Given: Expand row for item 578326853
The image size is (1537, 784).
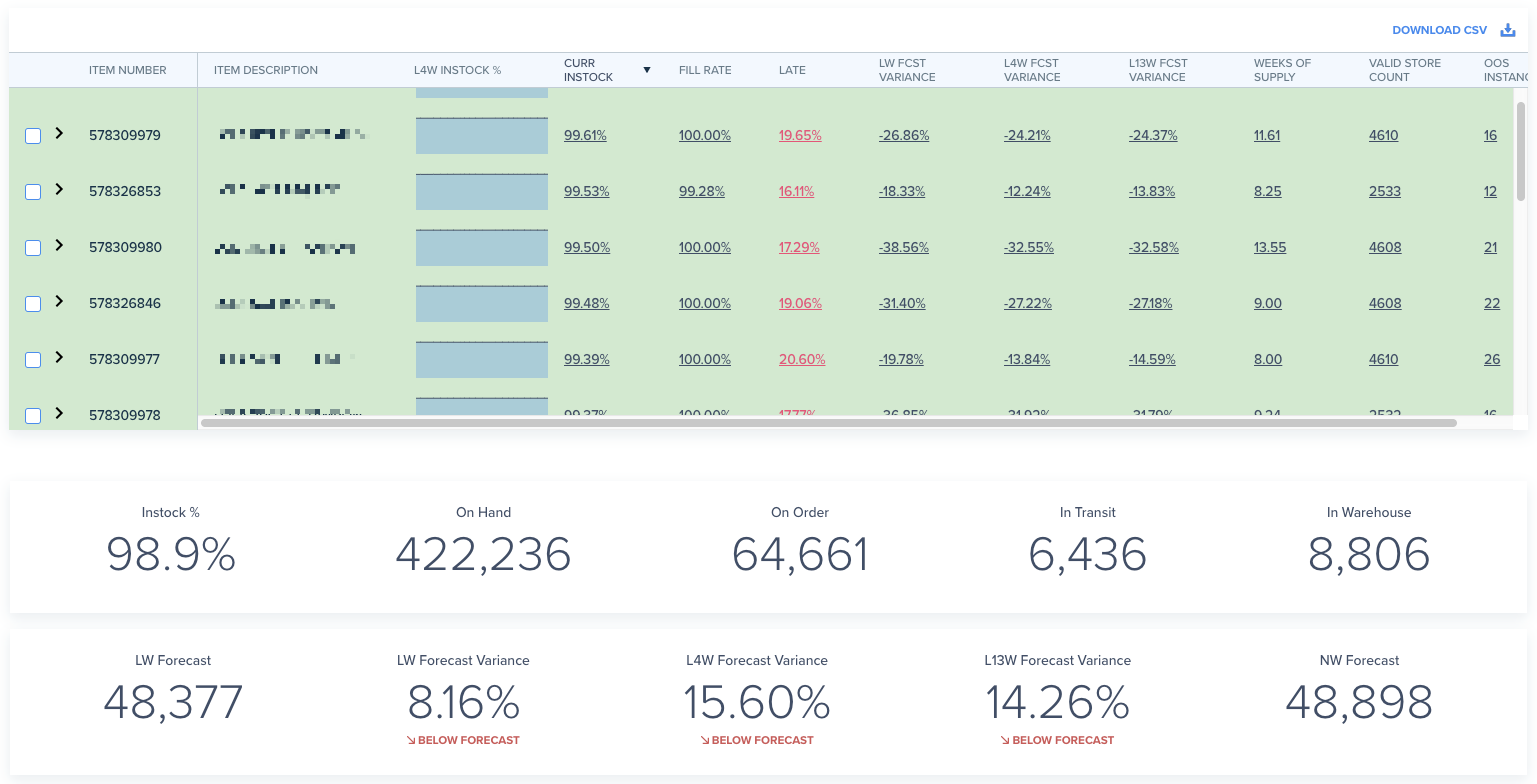Looking at the screenshot, I should pos(59,189).
